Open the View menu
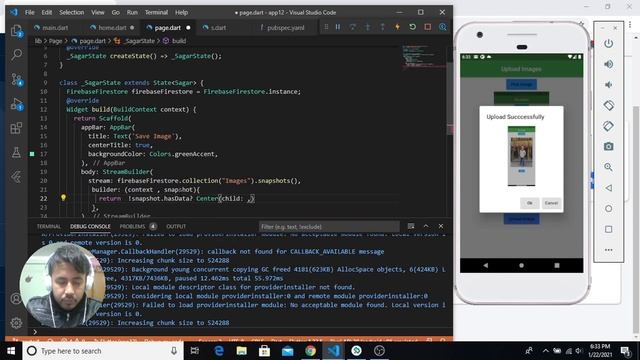This screenshot has width=640, height=360. click(x=98, y=12)
